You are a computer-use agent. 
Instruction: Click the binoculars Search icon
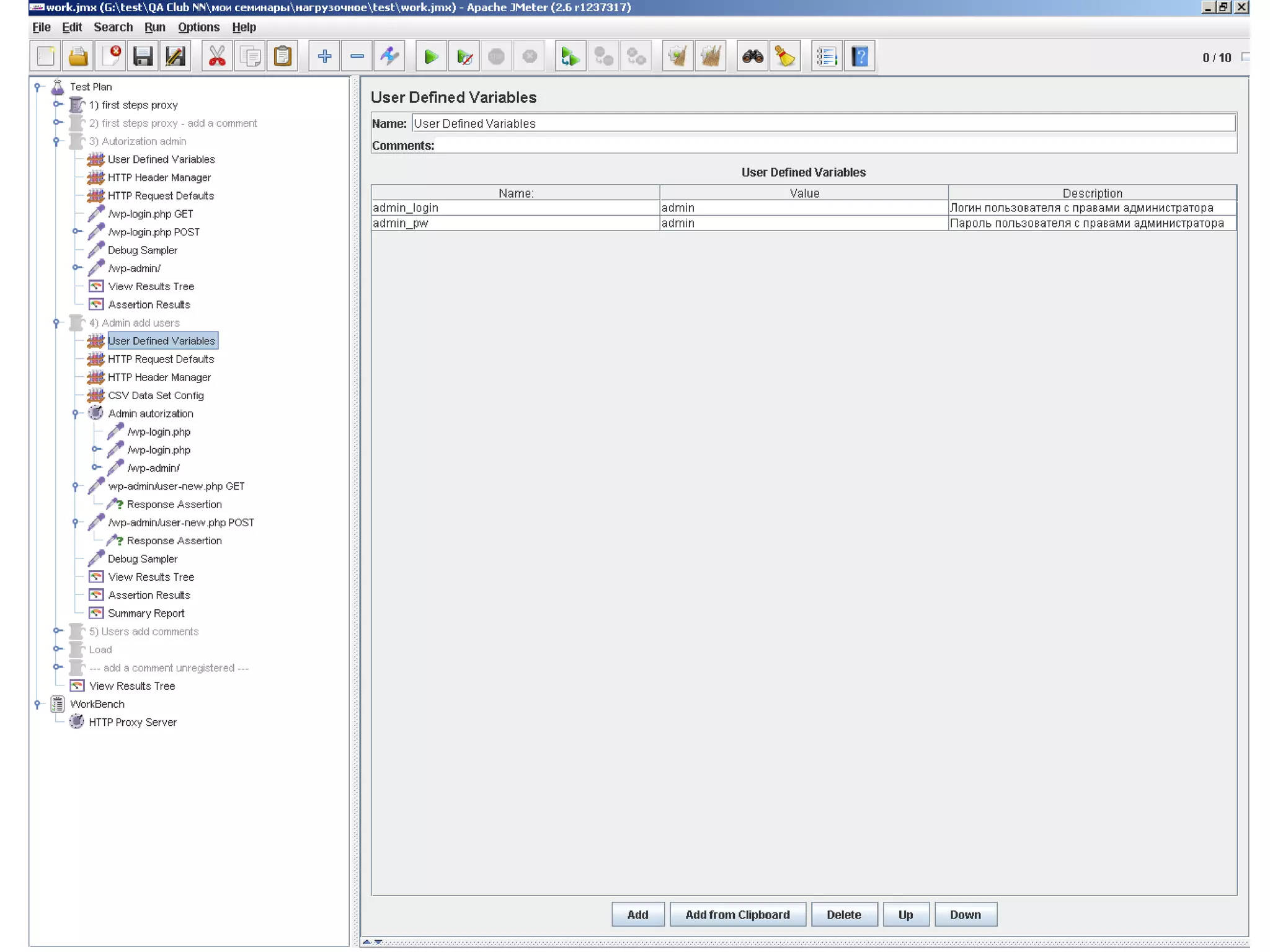pos(752,57)
